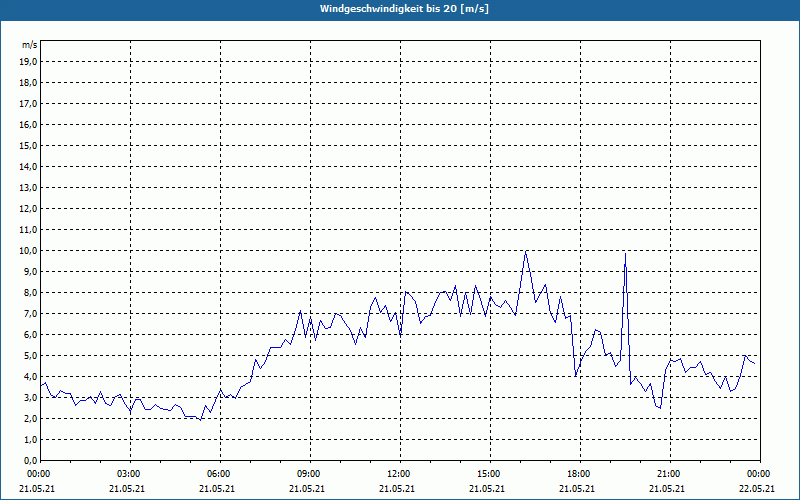Click the '8,0' y-axis label
This screenshot has width=800, height=500.
tap(31, 293)
